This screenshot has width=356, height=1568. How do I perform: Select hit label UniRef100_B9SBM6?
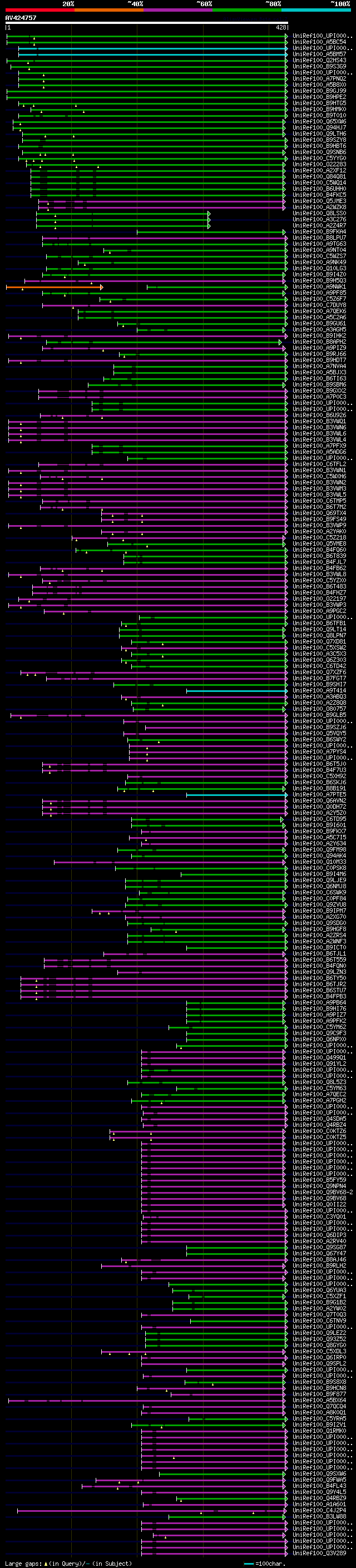point(319,384)
